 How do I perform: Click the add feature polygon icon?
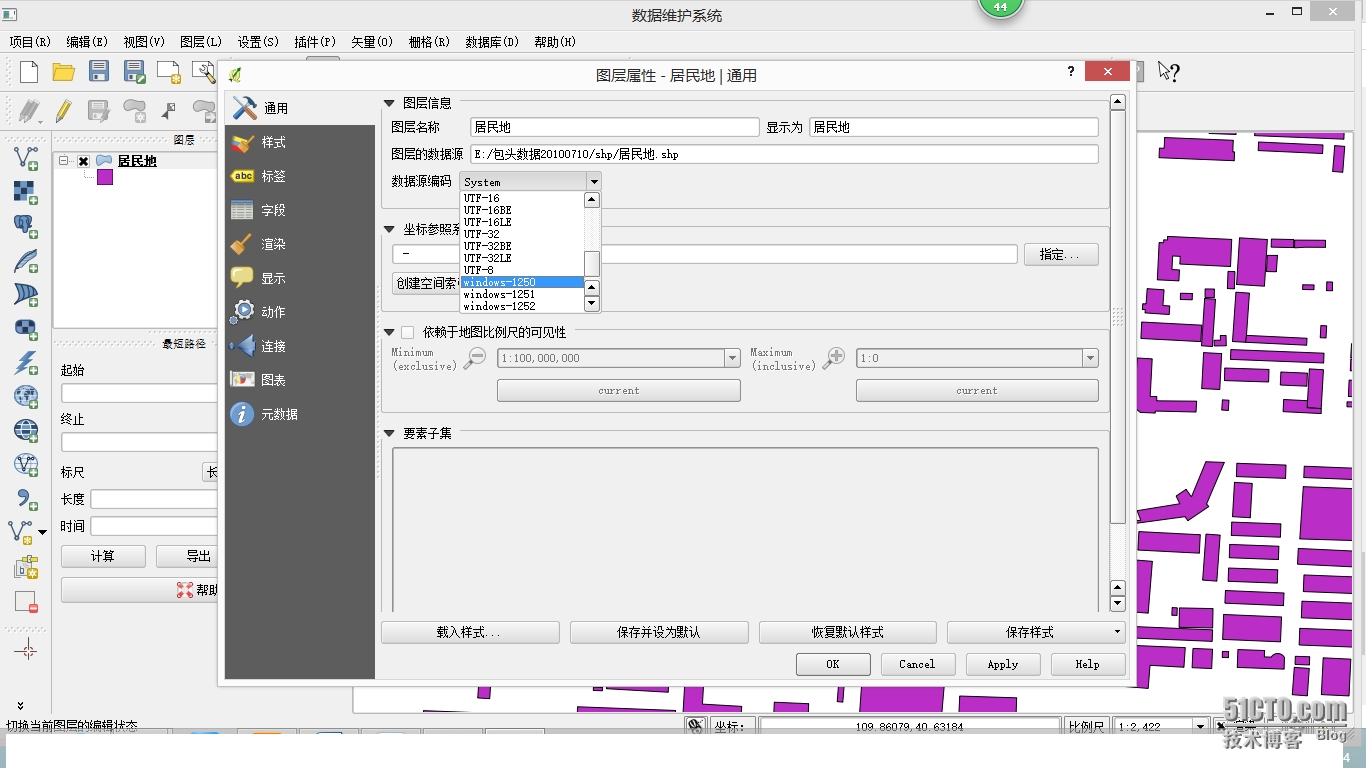tap(134, 110)
